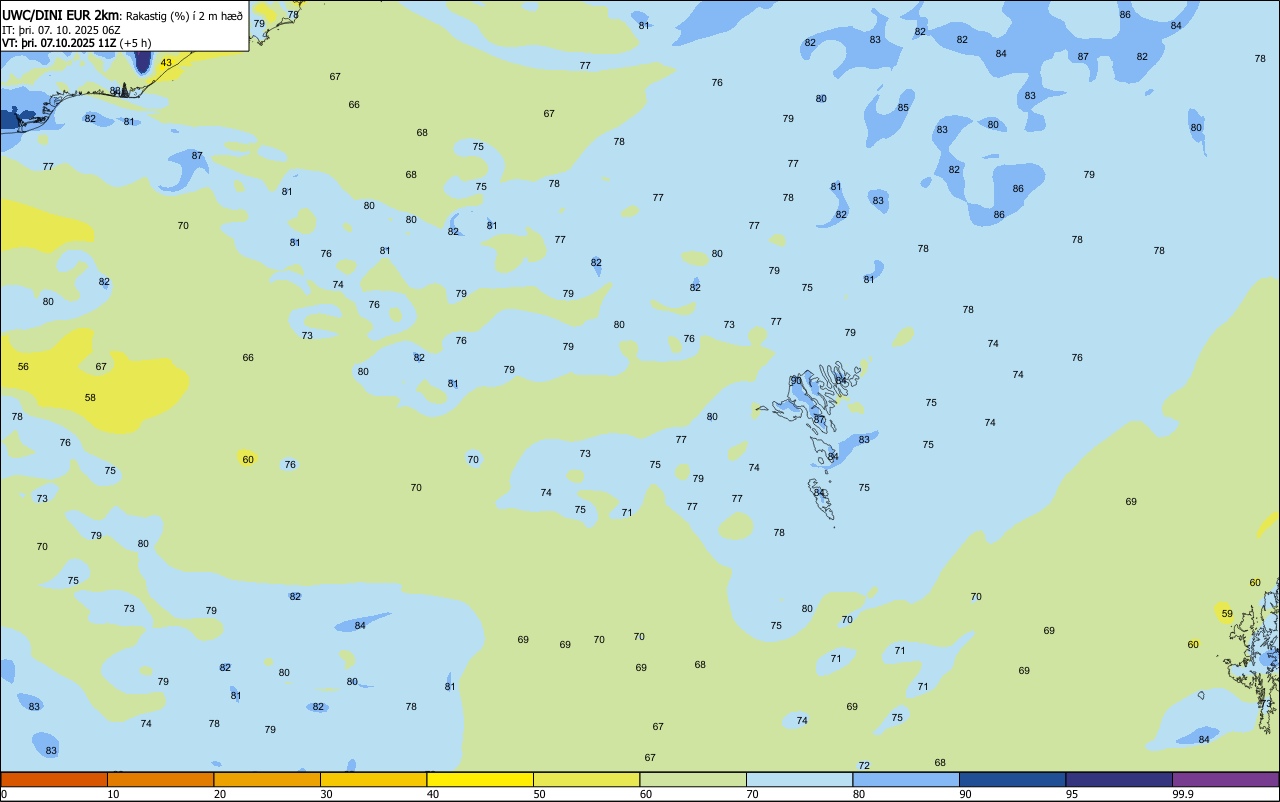Click the legend tick label '50'
This screenshot has height=802, width=1280.
[x=539, y=794]
